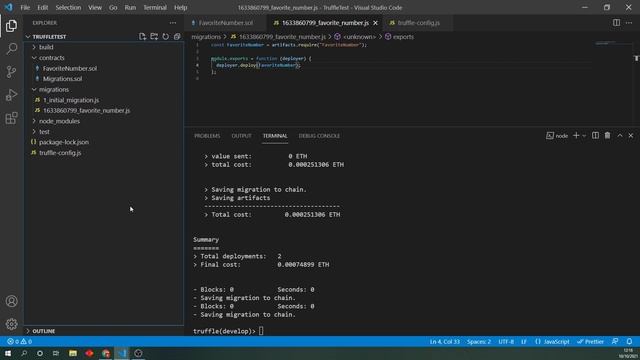Open the Windows Start menu
Screen dimensions: 640x360
[x=8, y=353]
